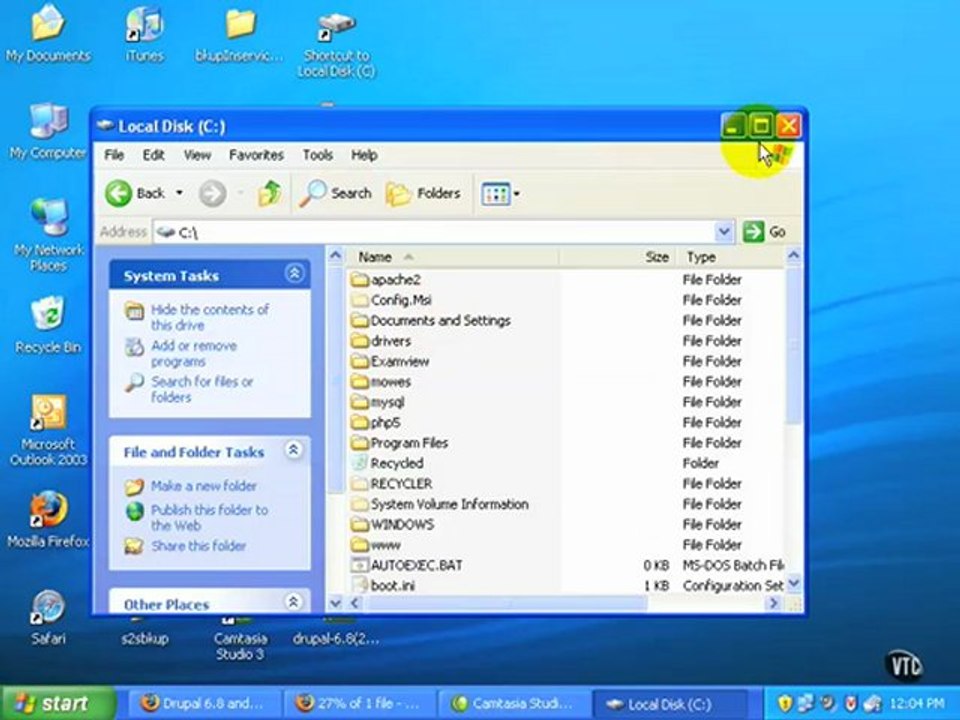
Task: Select Shortcut to Local Disk (C) icon
Action: [336, 45]
